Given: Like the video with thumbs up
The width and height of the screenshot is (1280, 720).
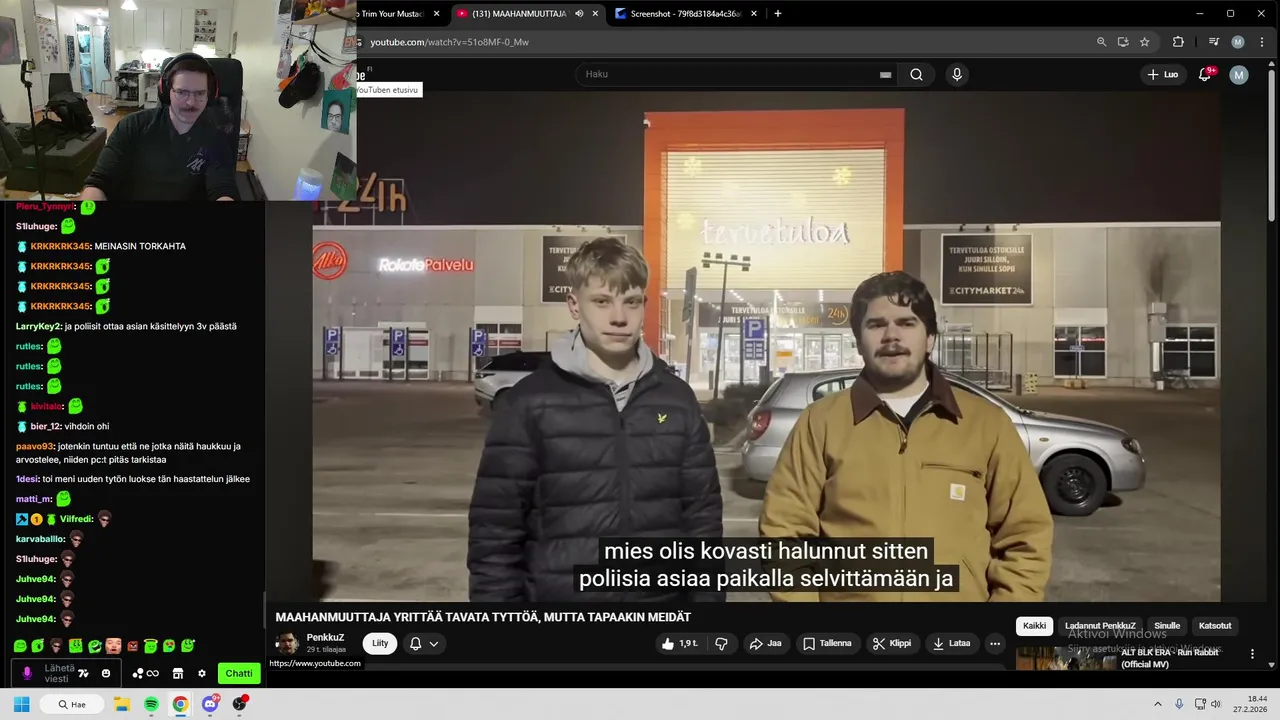Looking at the screenshot, I should [x=679, y=643].
